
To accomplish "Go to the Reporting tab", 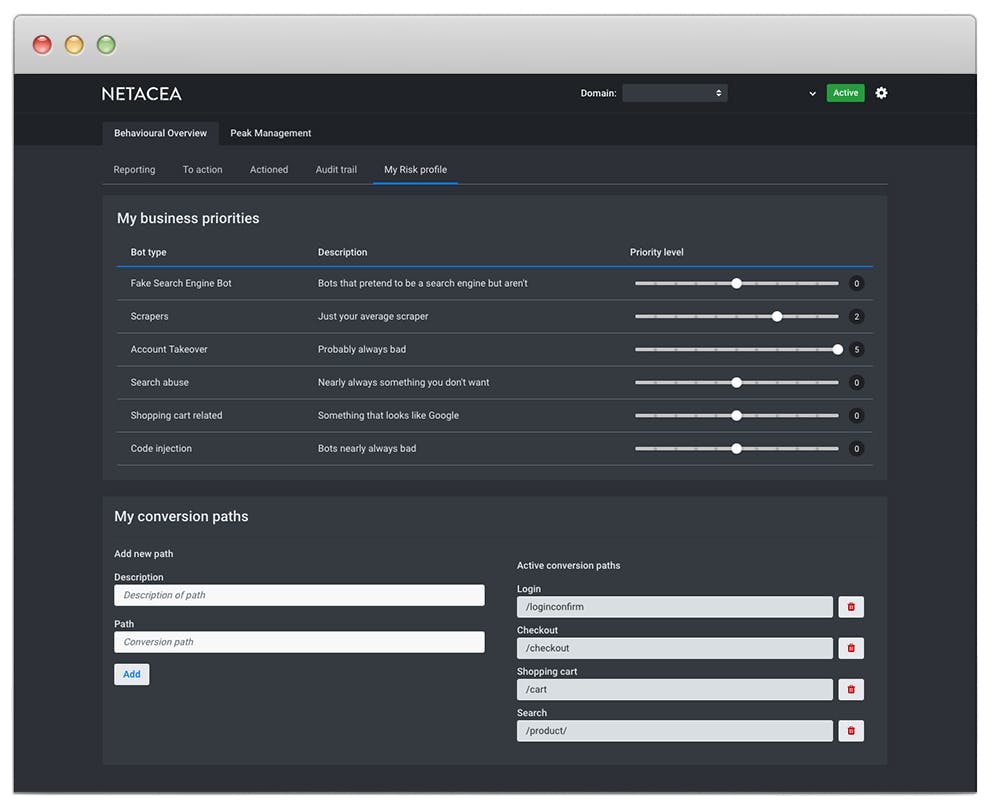I will [x=134, y=170].
